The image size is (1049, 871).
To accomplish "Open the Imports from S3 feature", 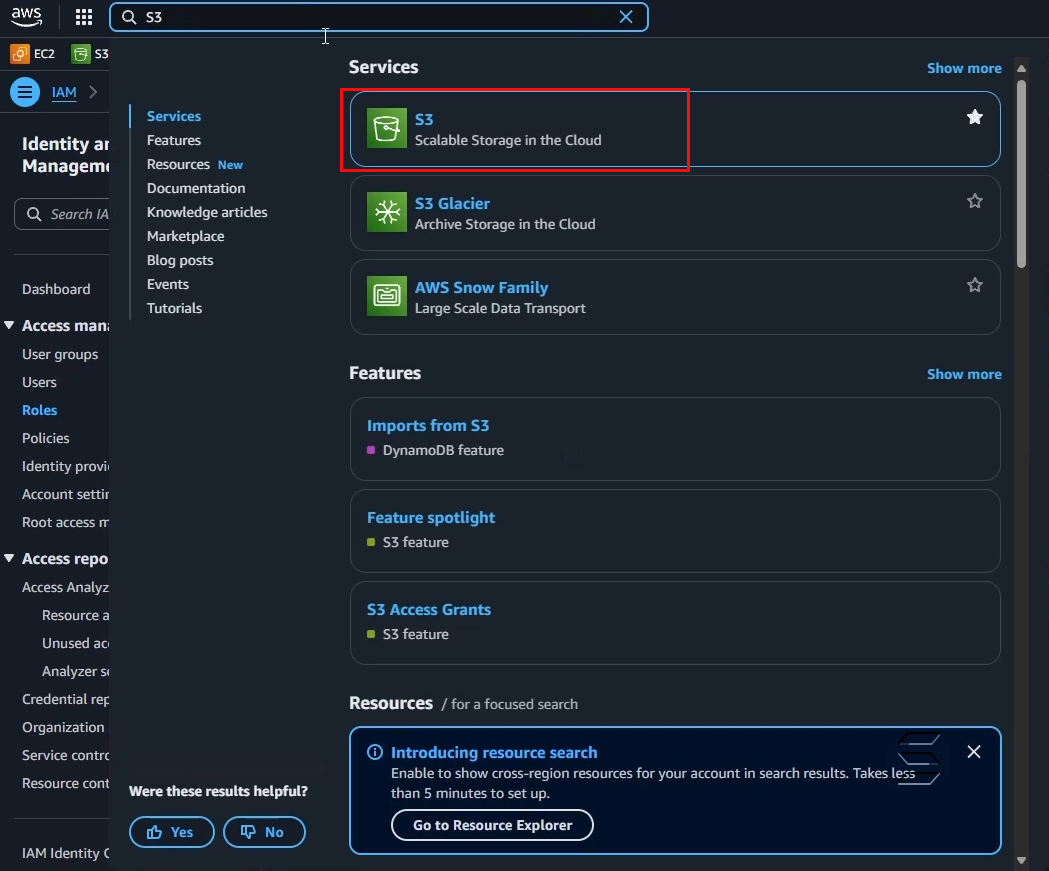I will pos(427,425).
